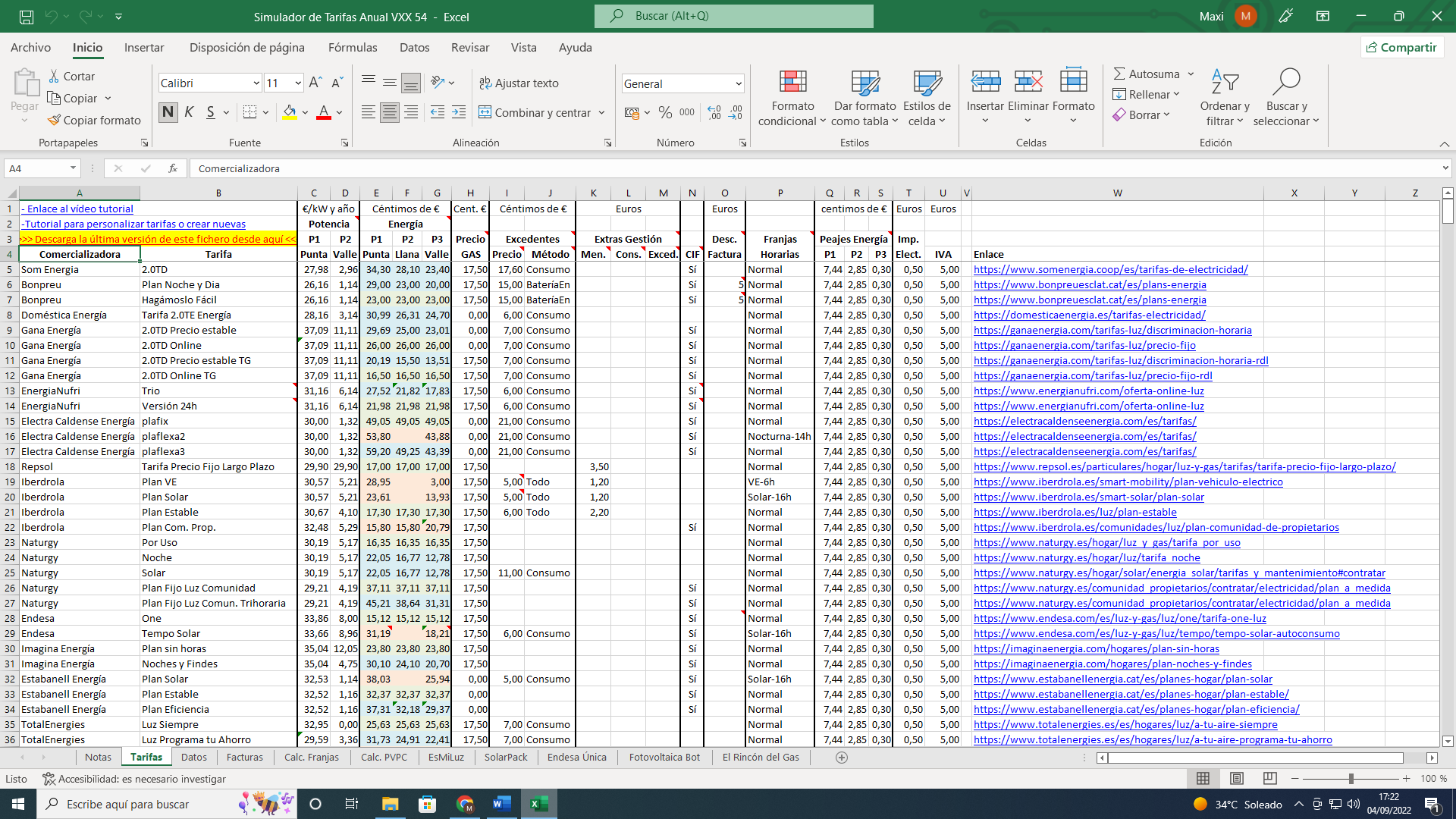This screenshot has width=1456, height=819.
Task: Open the font name Calibri dropdown
Action: 256,83
